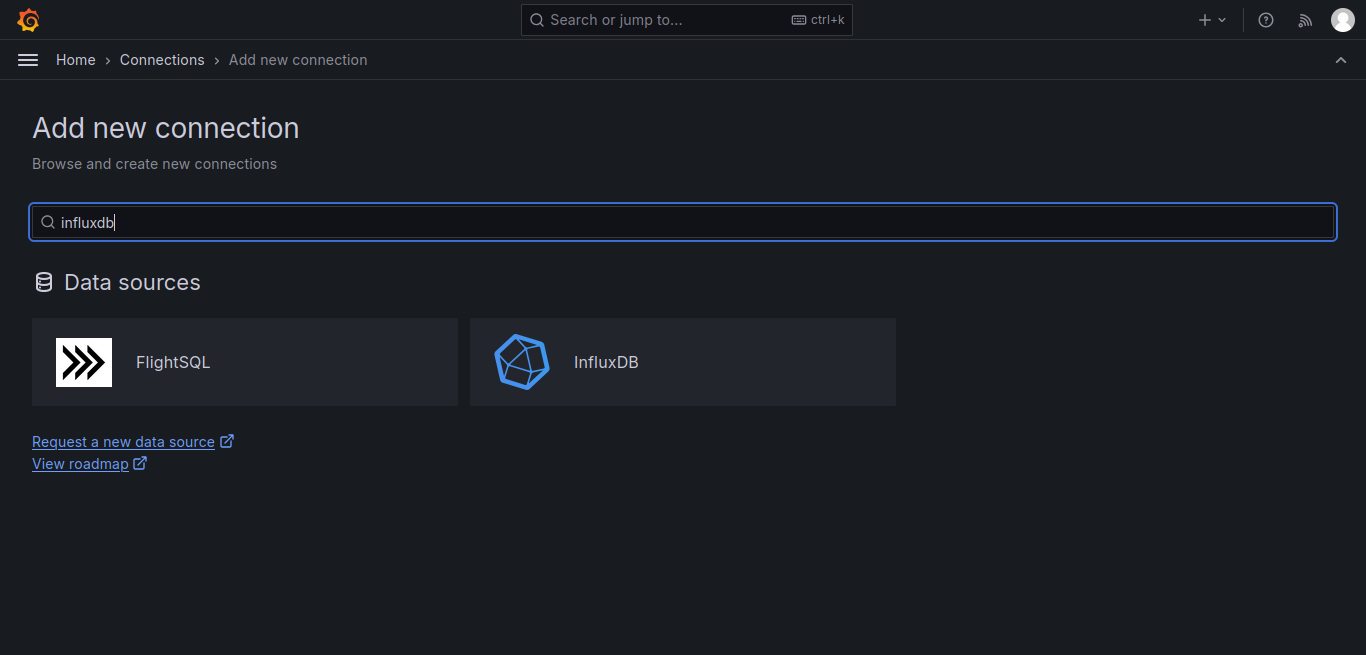Screen dimensions: 1366x655
Task: Go to Connections breadcrumb
Action: point(162,60)
